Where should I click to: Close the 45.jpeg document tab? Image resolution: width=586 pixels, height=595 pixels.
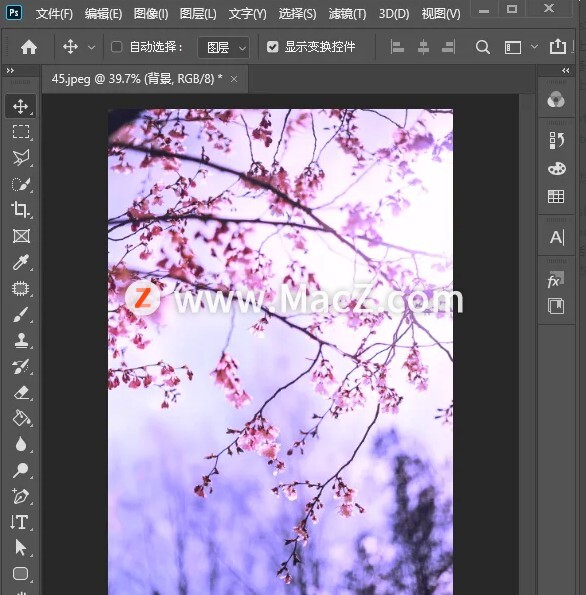point(234,79)
